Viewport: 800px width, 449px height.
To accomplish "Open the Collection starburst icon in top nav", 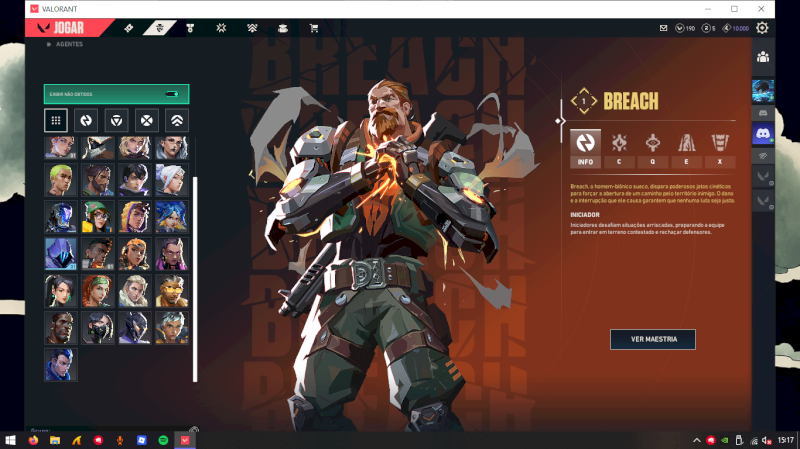I will click(221, 28).
